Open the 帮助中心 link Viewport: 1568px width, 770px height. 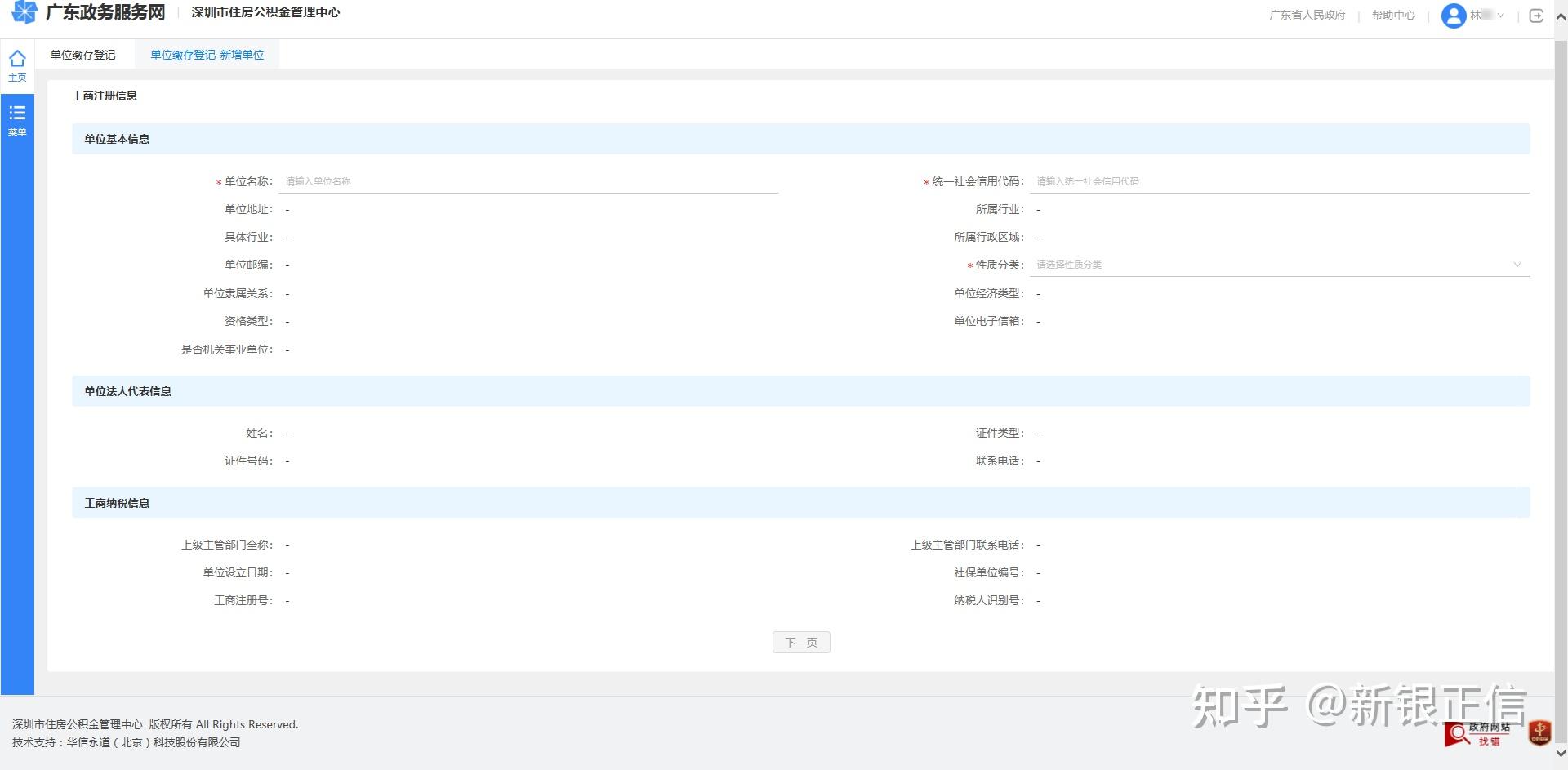point(1393,16)
